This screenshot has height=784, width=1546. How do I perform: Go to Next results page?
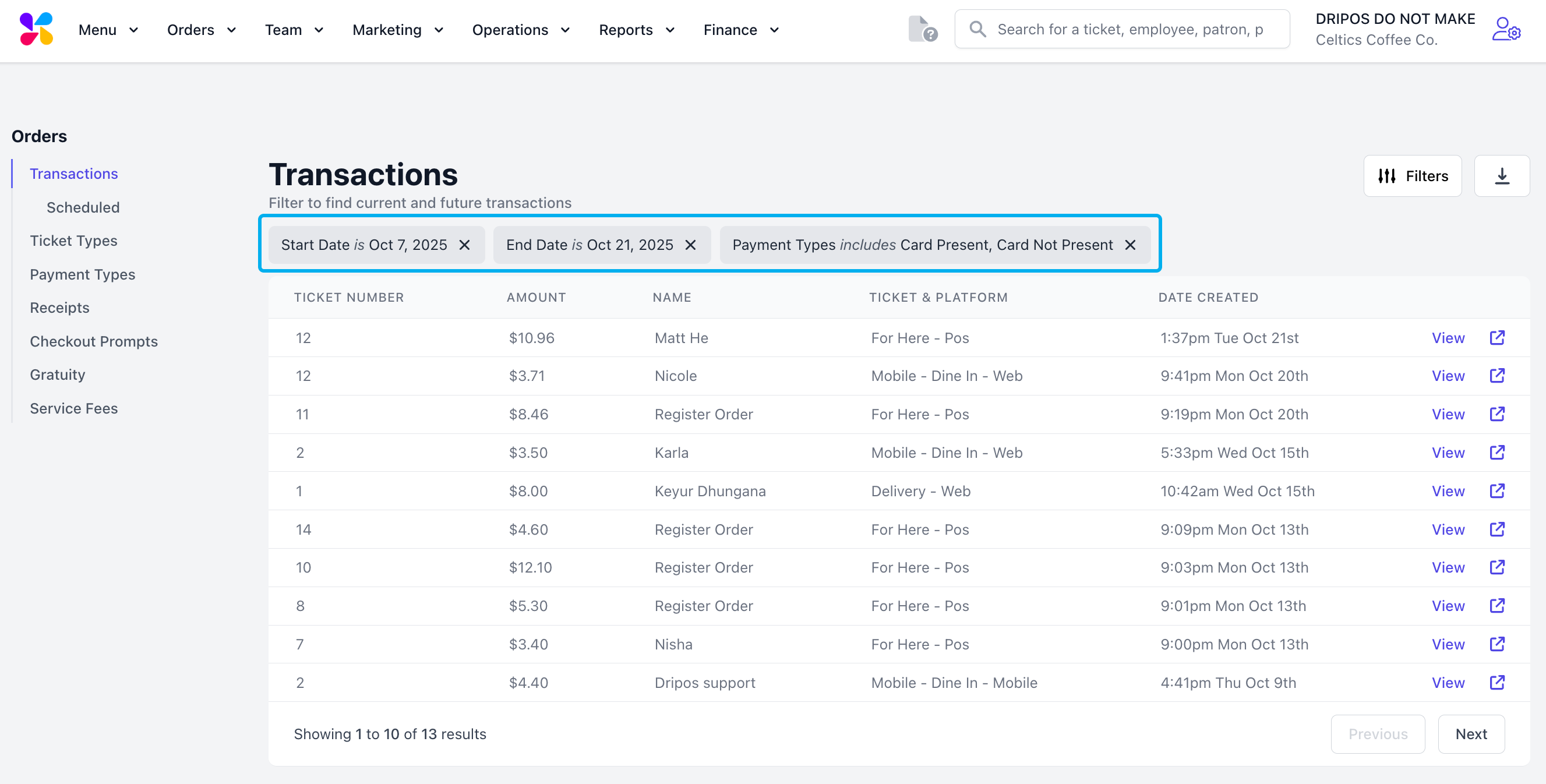click(1470, 733)
